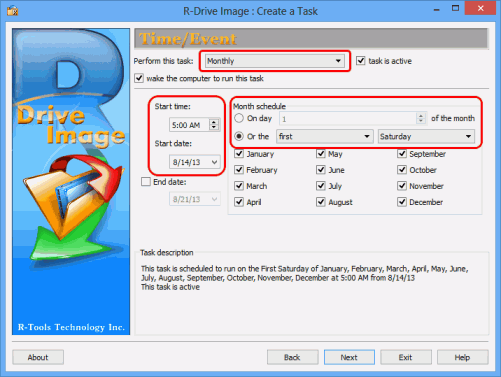The height and width of the screenshot is (377, 501).
Task: Uncheck the August checkbox
Action: (x=321, y=202)
